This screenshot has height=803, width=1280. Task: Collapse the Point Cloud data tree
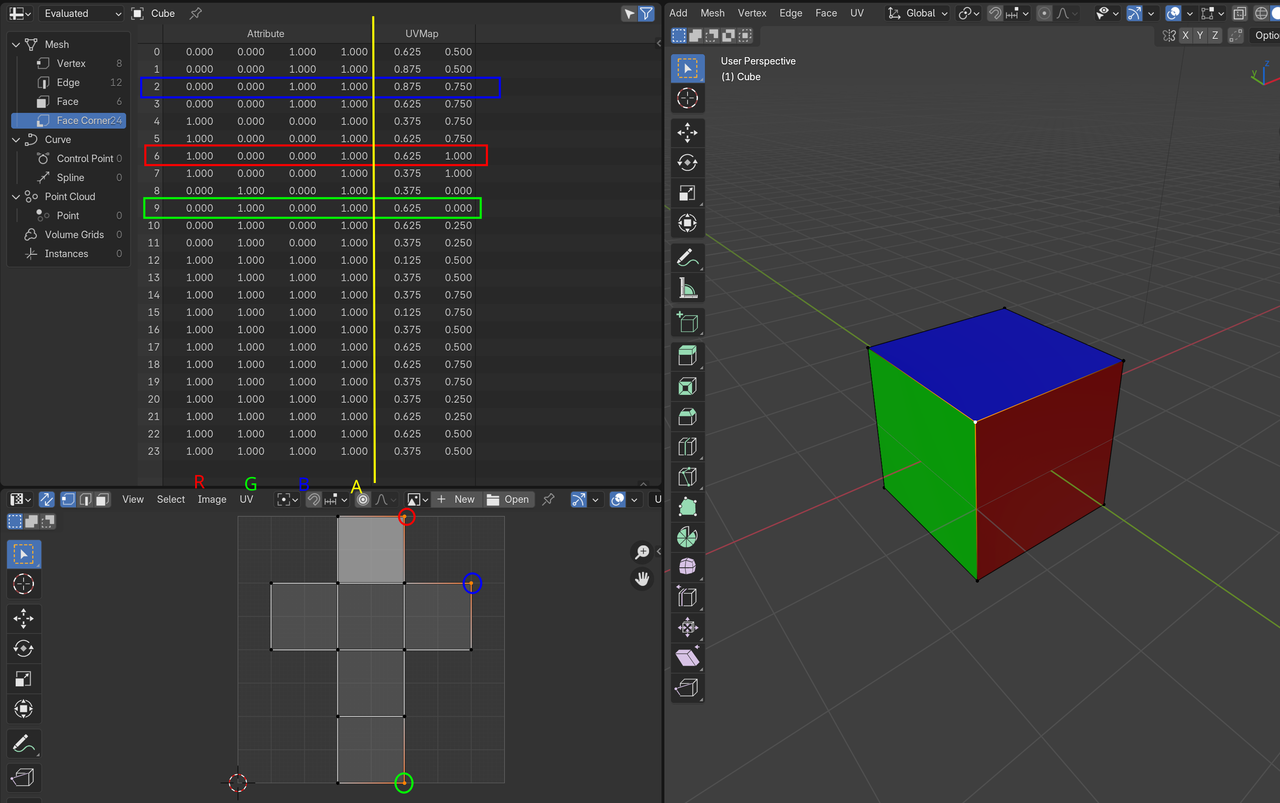[16, 196]
